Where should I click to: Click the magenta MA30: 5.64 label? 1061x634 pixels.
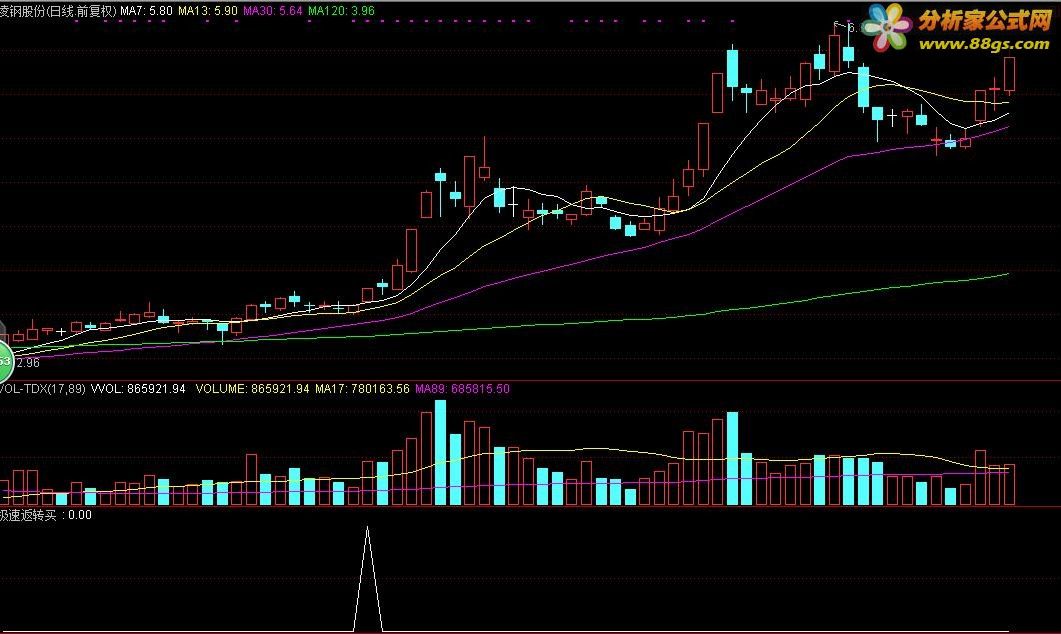[x=273, y=11]
